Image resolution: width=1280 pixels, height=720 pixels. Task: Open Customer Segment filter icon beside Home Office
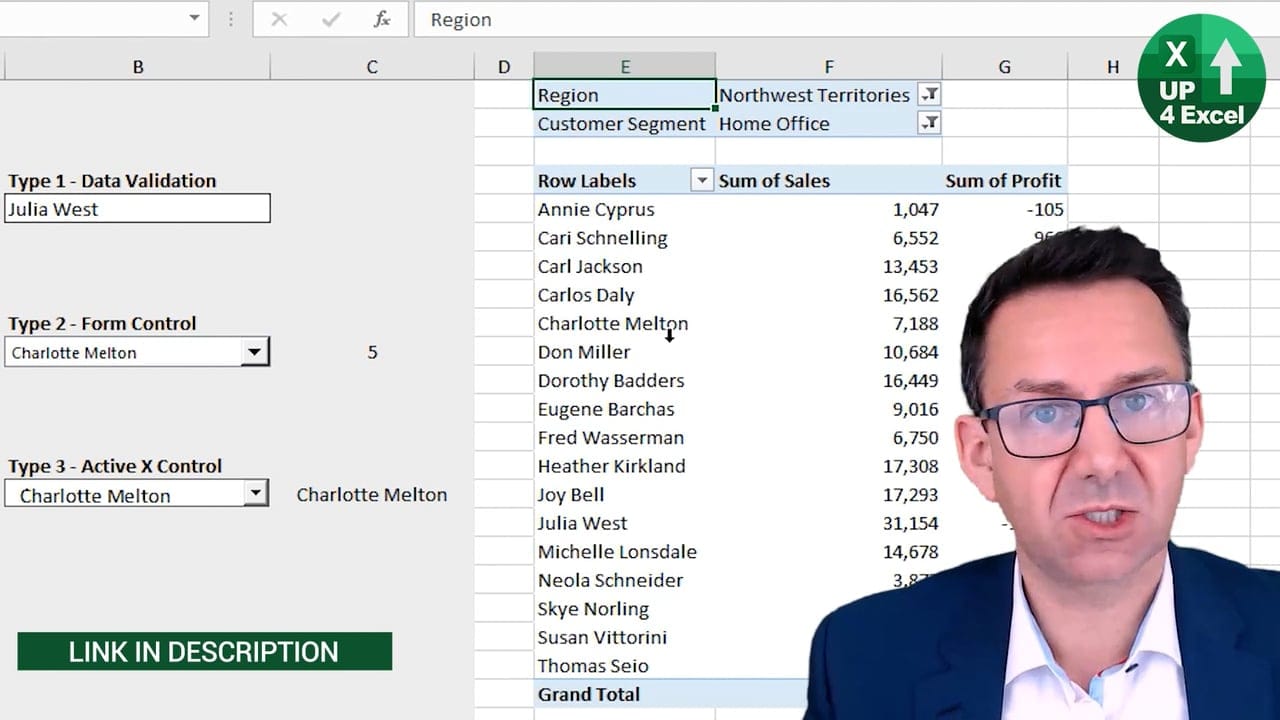click(x=929, y=123)
